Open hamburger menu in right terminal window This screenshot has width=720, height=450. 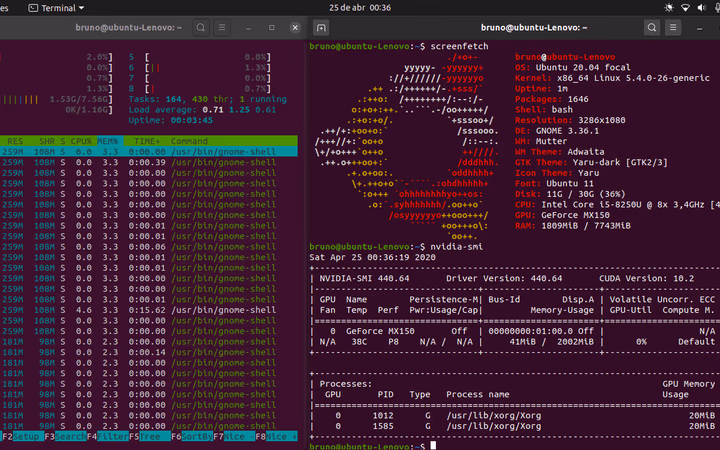(673, 28)
